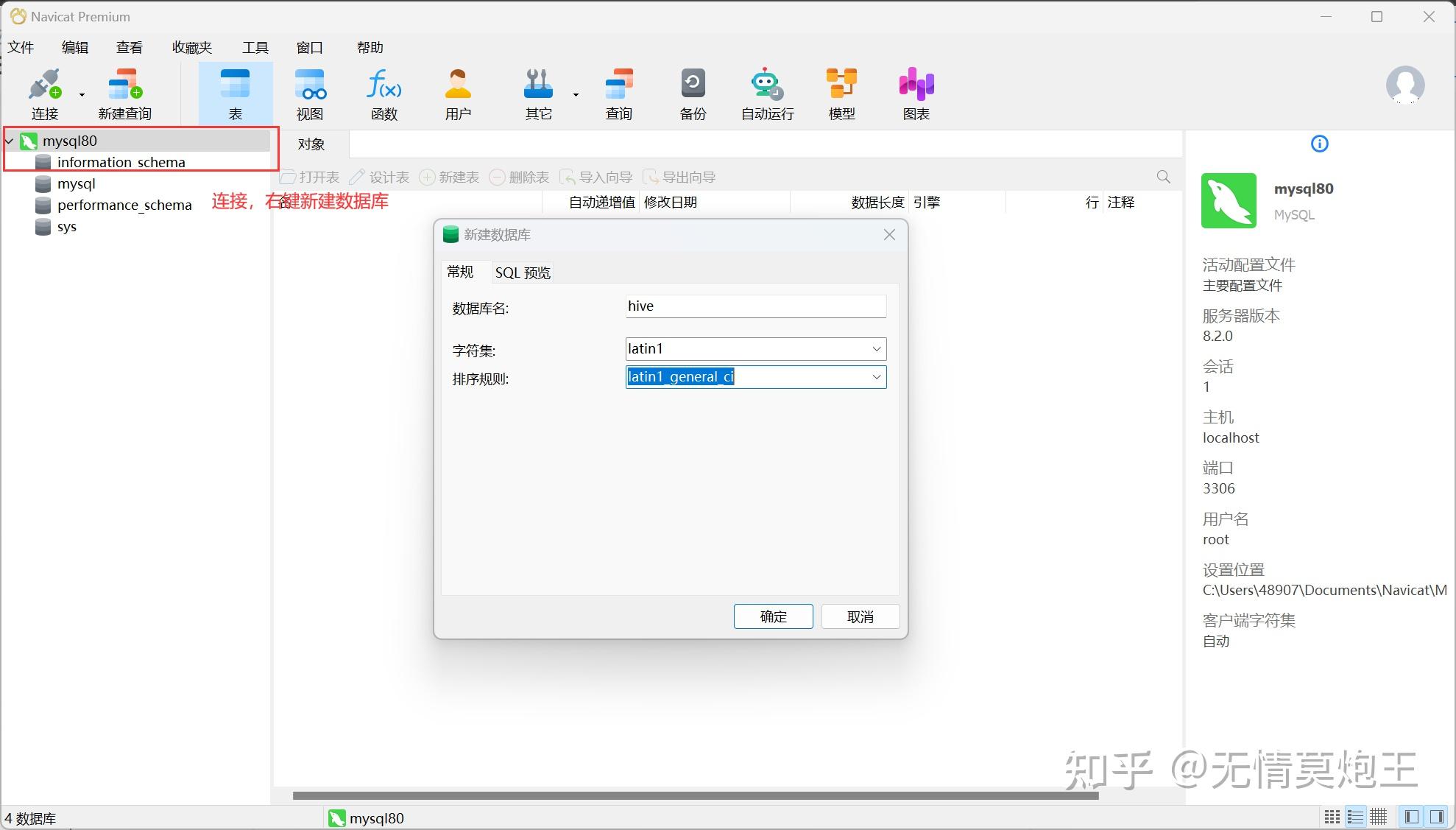Click the 自动运行 automation icon
Viewport: 1456px width, 830px height.
[766, 92]
